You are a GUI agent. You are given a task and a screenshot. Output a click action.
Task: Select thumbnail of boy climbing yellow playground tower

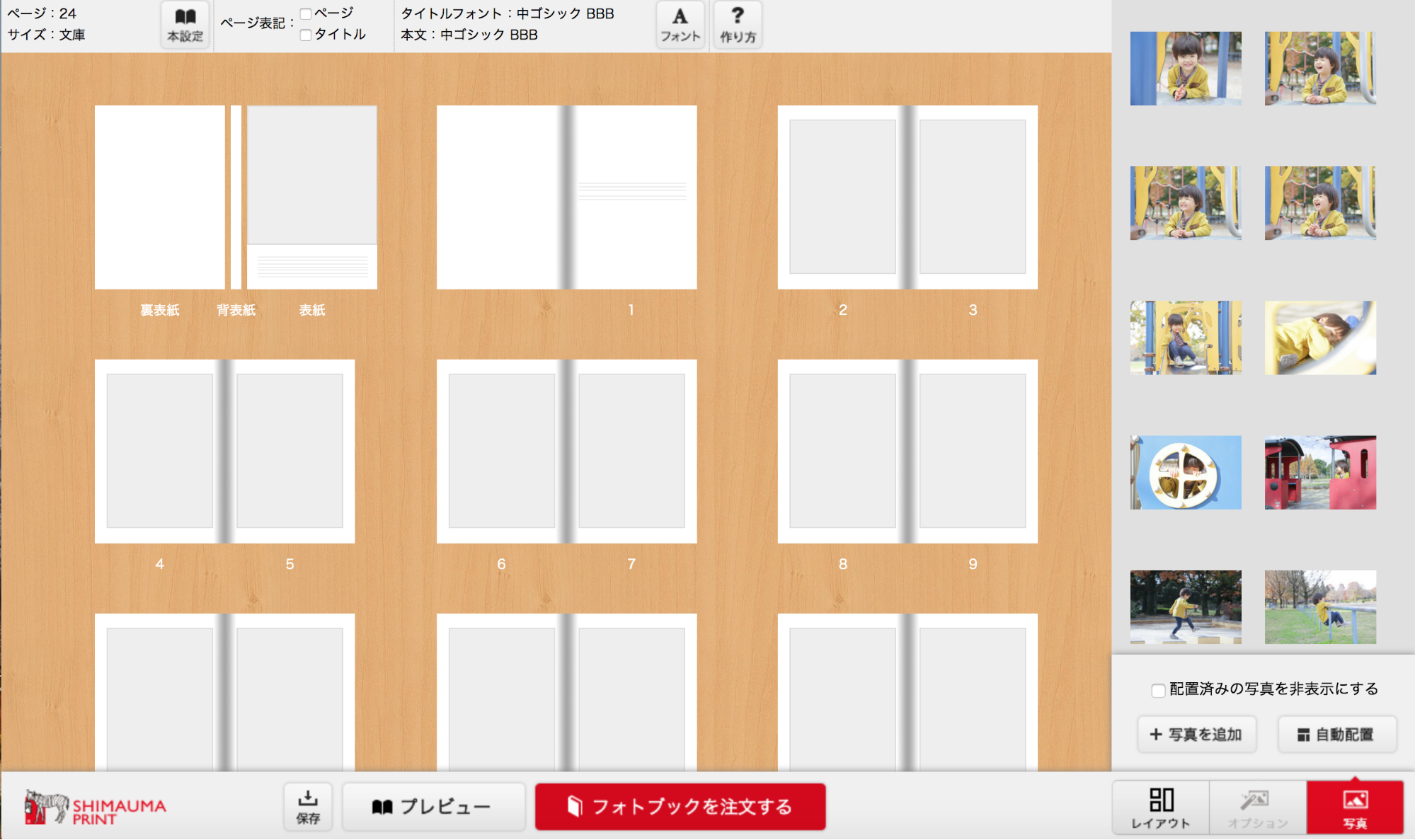pos(1186,338)
